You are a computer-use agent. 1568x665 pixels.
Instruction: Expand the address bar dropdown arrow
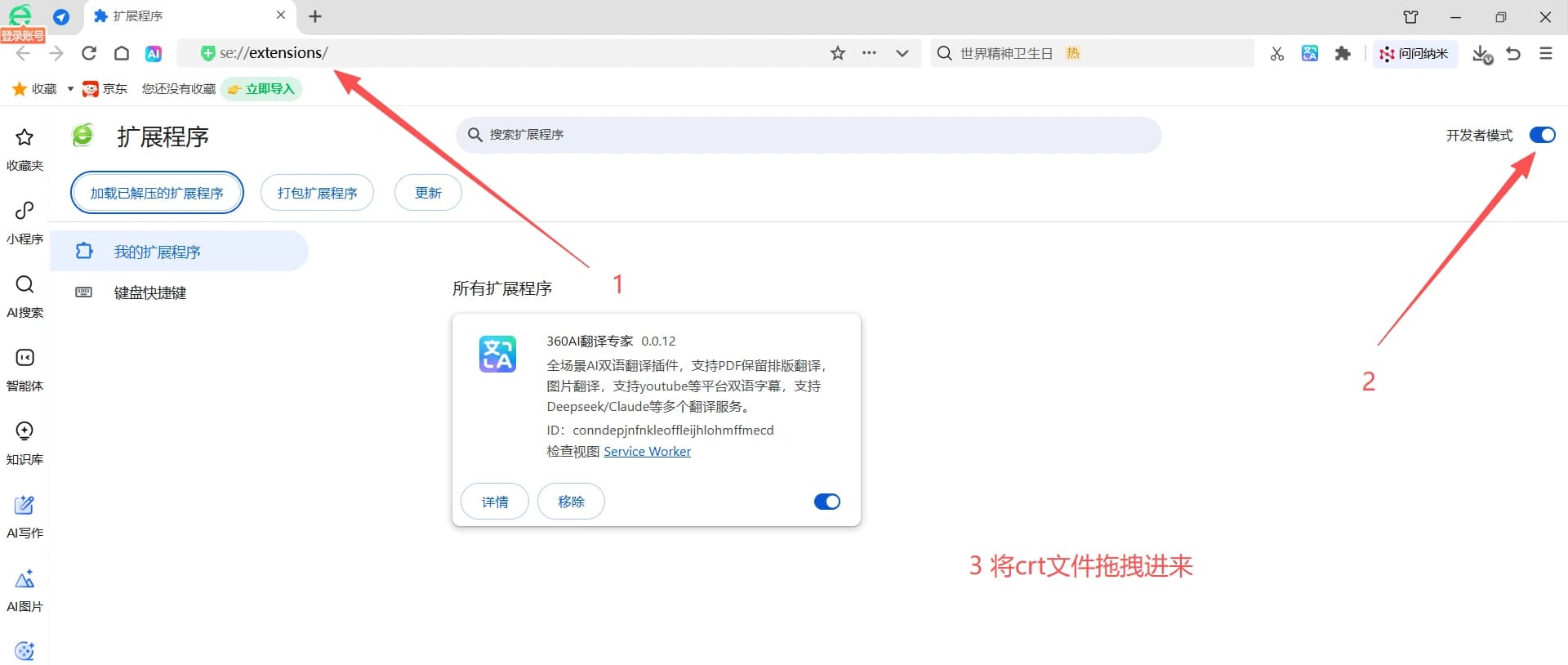902,53
